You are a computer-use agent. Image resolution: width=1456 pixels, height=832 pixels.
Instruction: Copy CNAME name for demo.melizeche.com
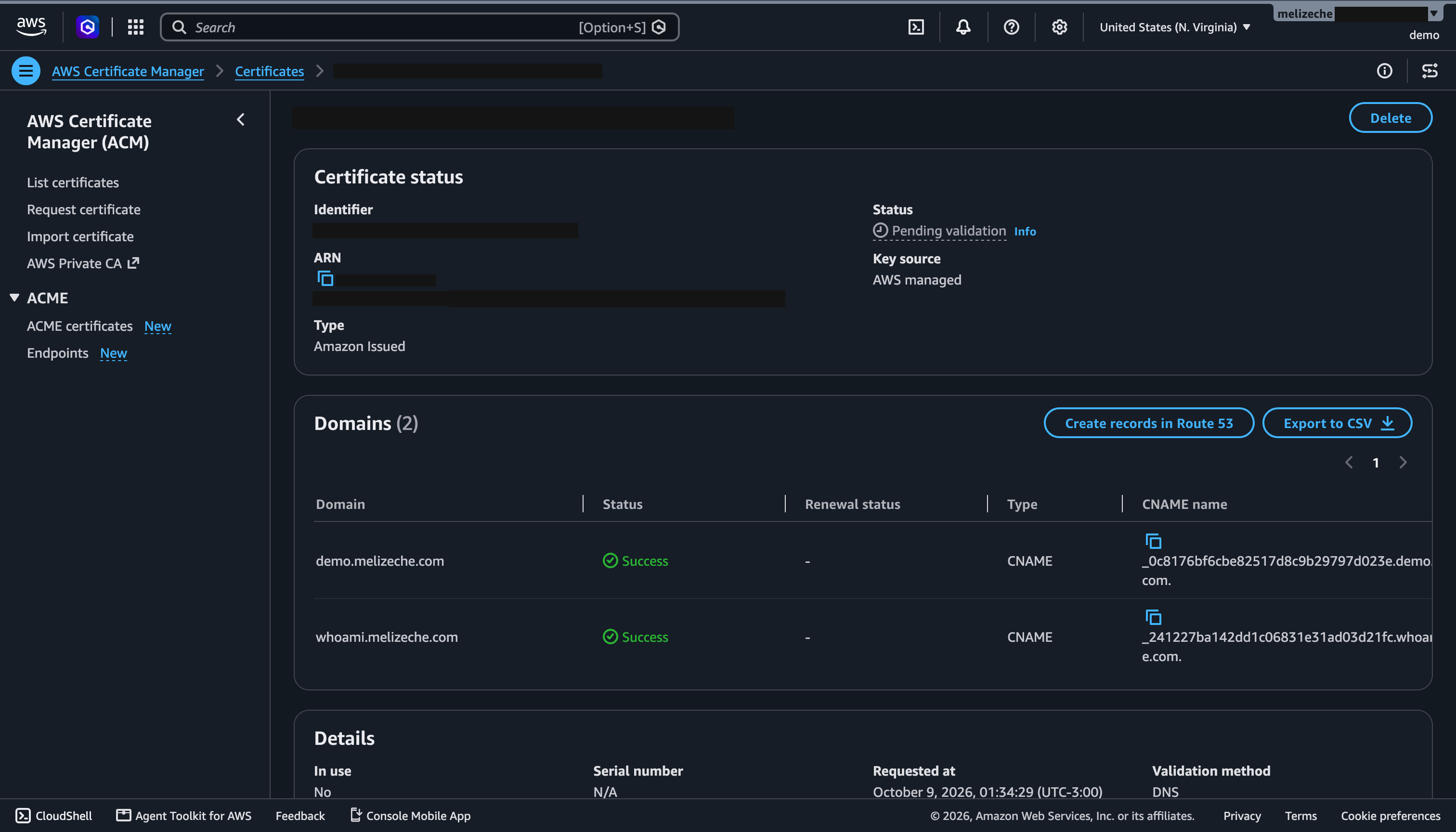tap(1153, 541)
